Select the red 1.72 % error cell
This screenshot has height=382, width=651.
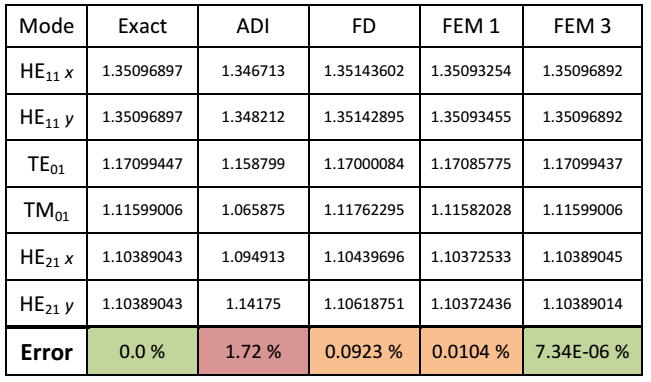pyautogui.click(x=253, y=352)
